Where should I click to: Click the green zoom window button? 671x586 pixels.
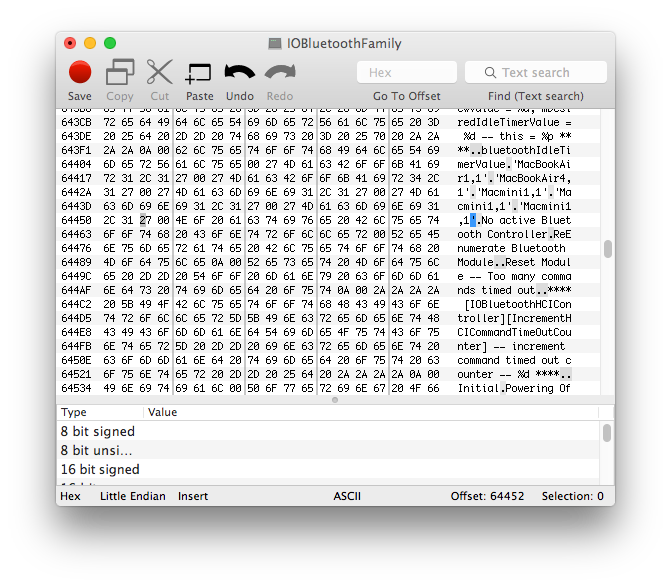tap(110, 43)
